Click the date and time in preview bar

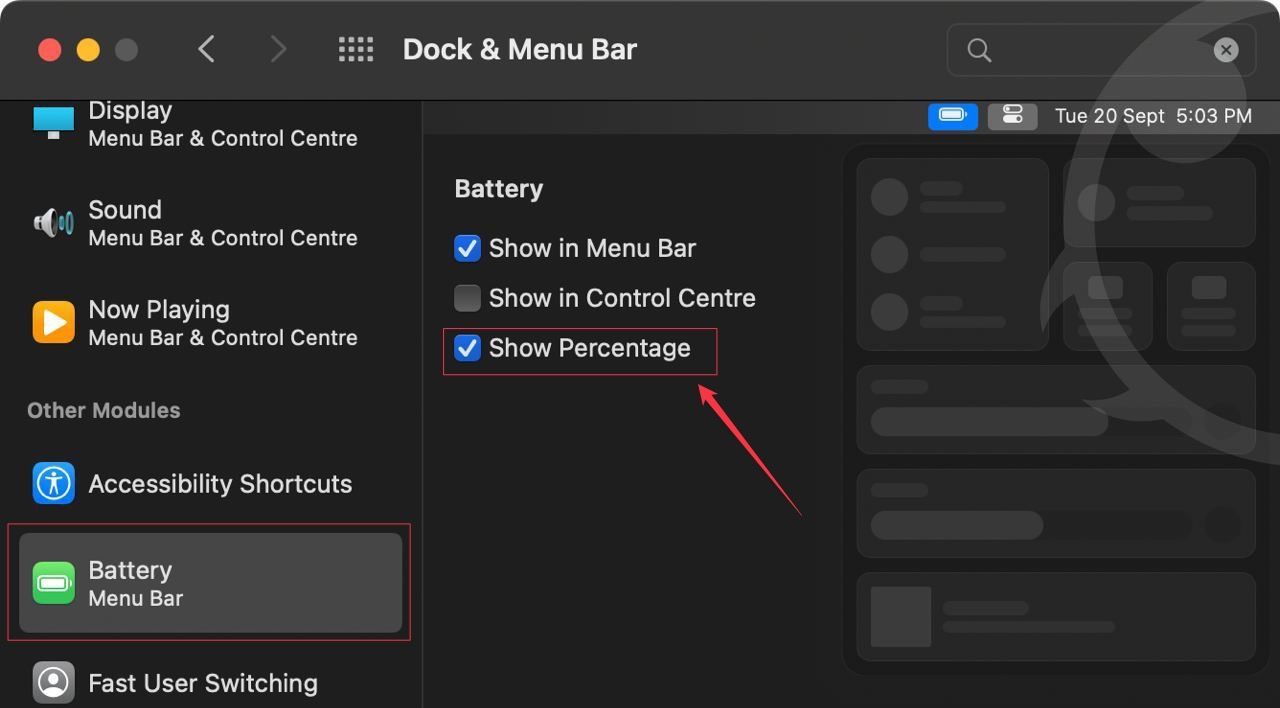tap(1153, 116)
